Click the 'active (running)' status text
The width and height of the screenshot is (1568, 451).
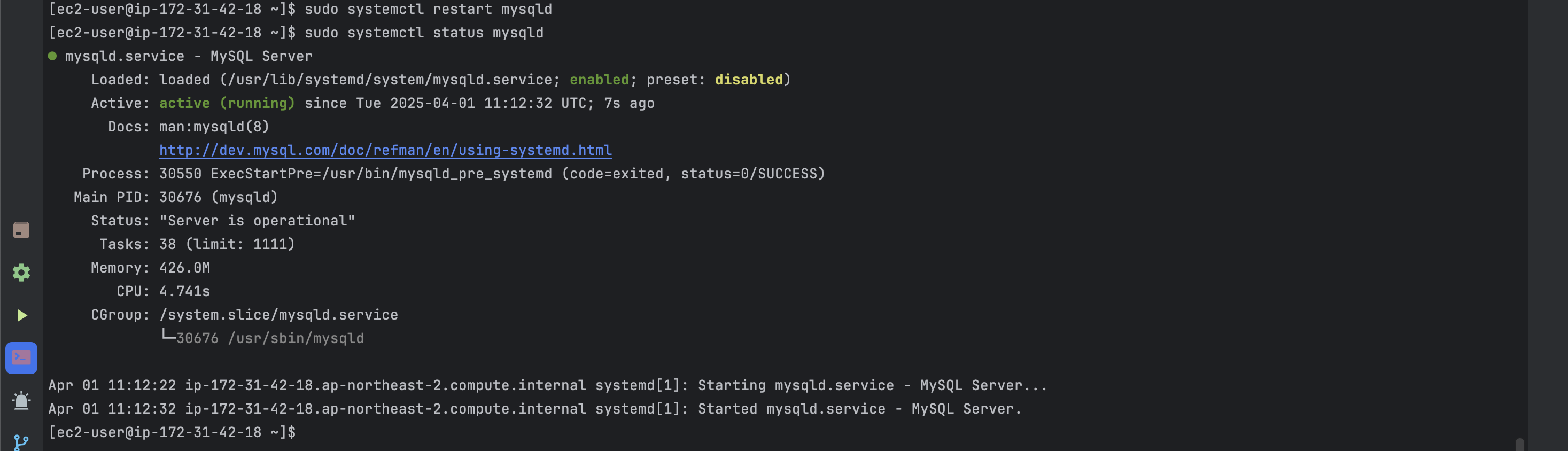pyautogui.click(x=227, y=103)
